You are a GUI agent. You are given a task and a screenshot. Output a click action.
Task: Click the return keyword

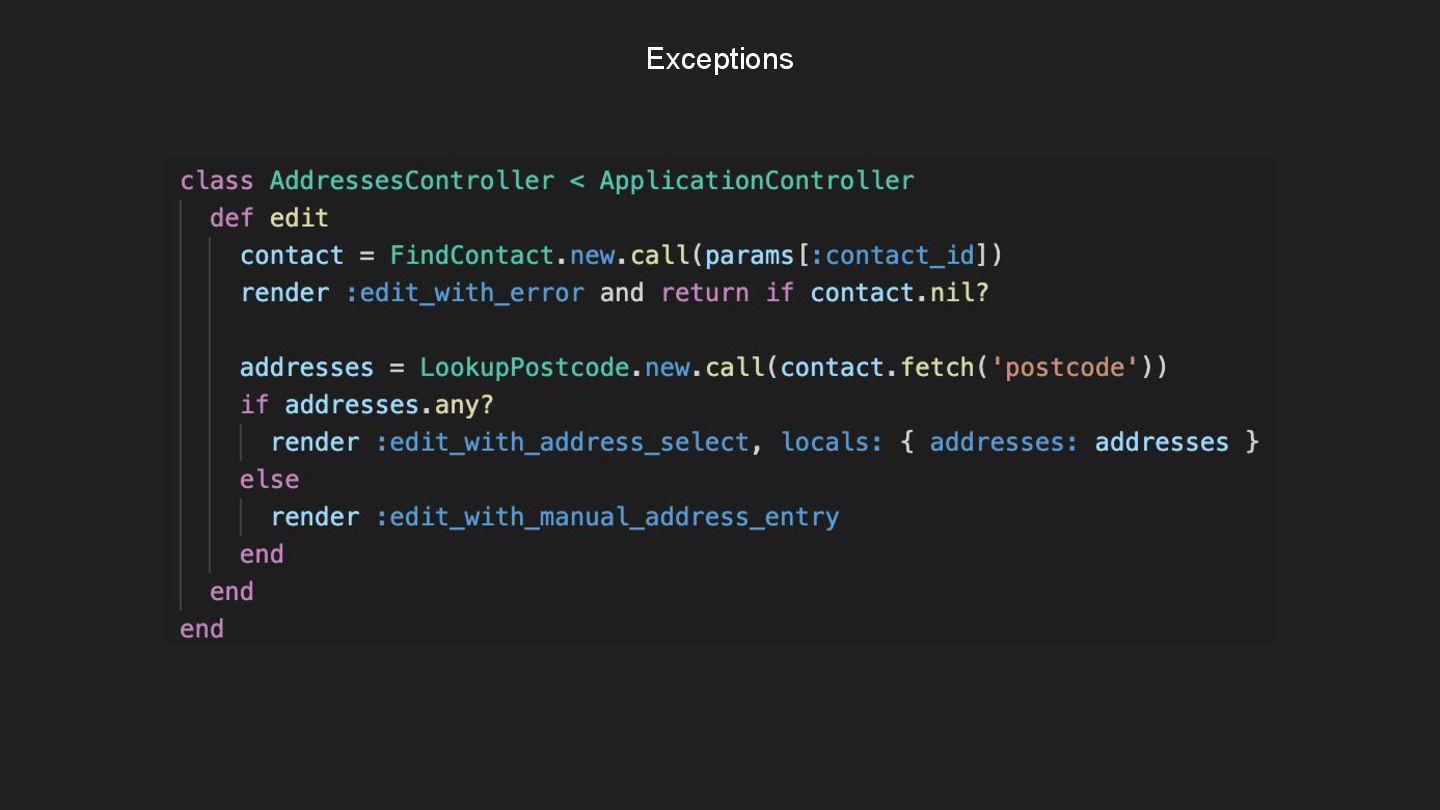(x=705, y=293)
